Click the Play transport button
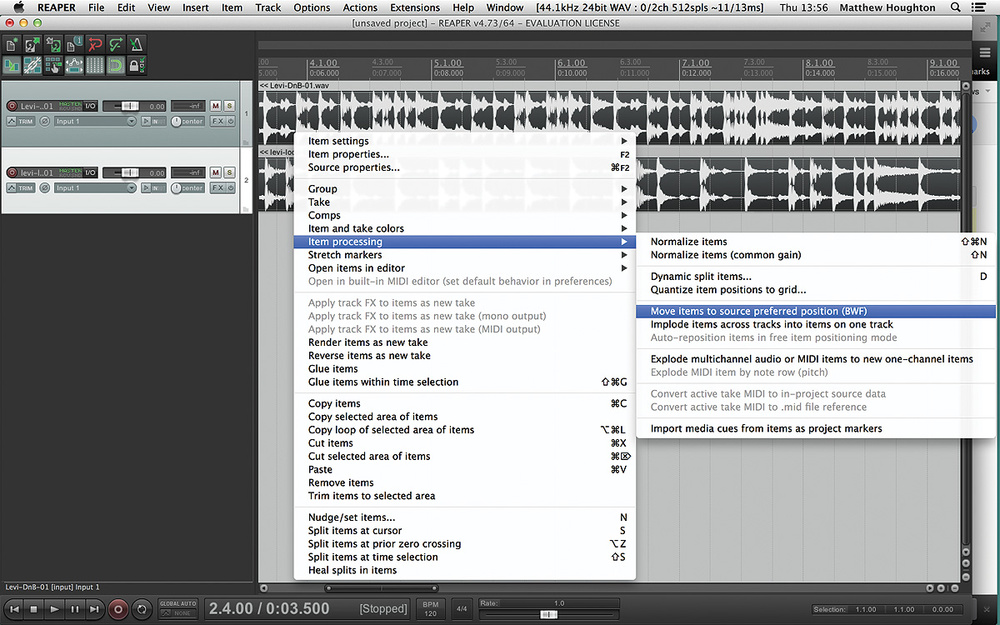Viewport: 1000px width, 625px height. (x=54, y=610)
